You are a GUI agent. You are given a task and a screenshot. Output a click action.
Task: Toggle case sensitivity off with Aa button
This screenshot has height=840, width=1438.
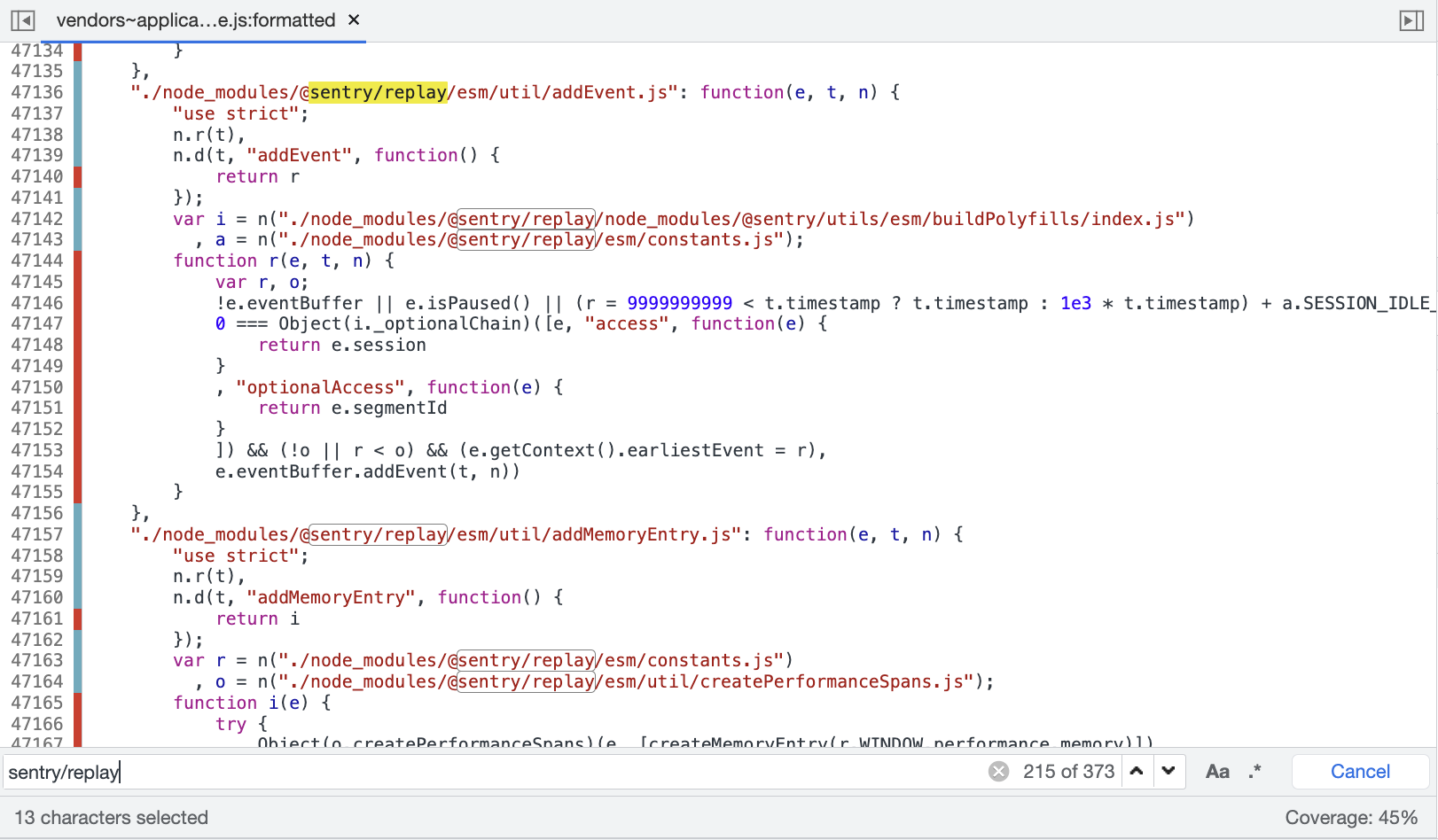click(x=1216, y=771)
